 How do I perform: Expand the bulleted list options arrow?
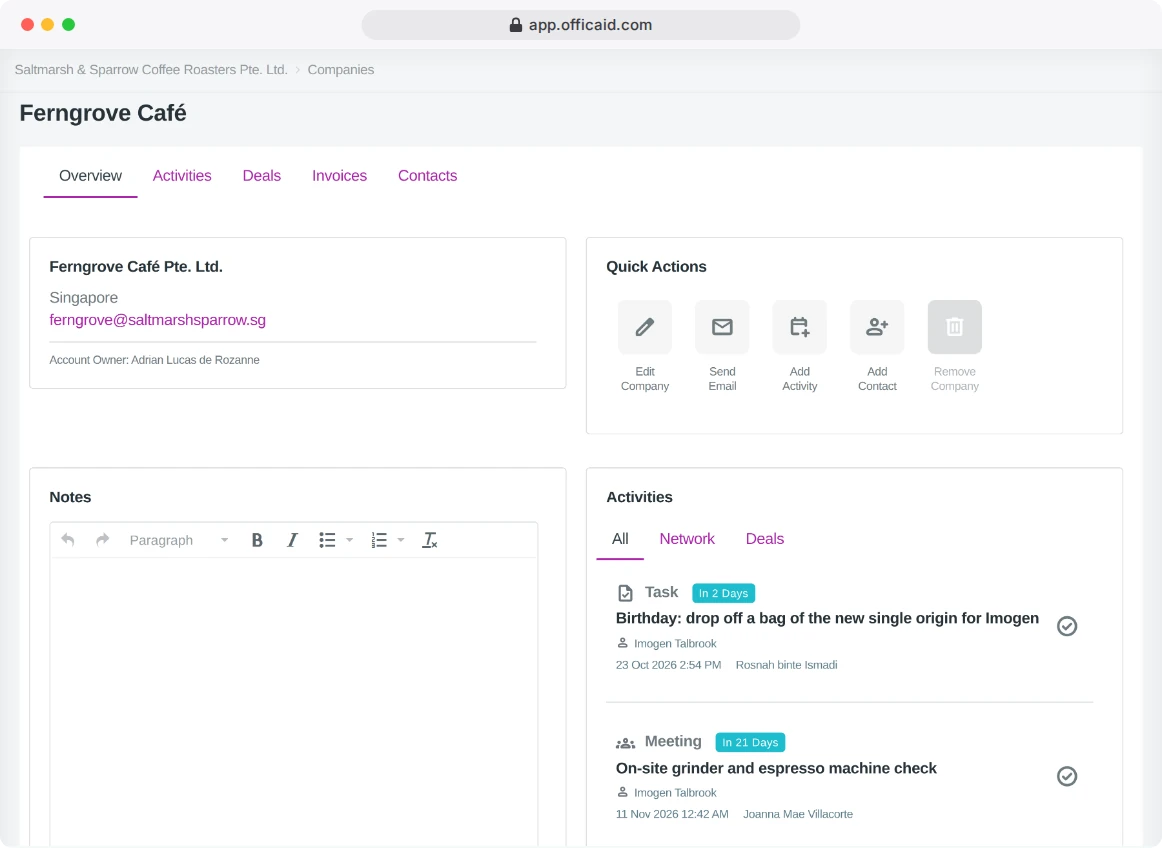[x=350, y=540]
